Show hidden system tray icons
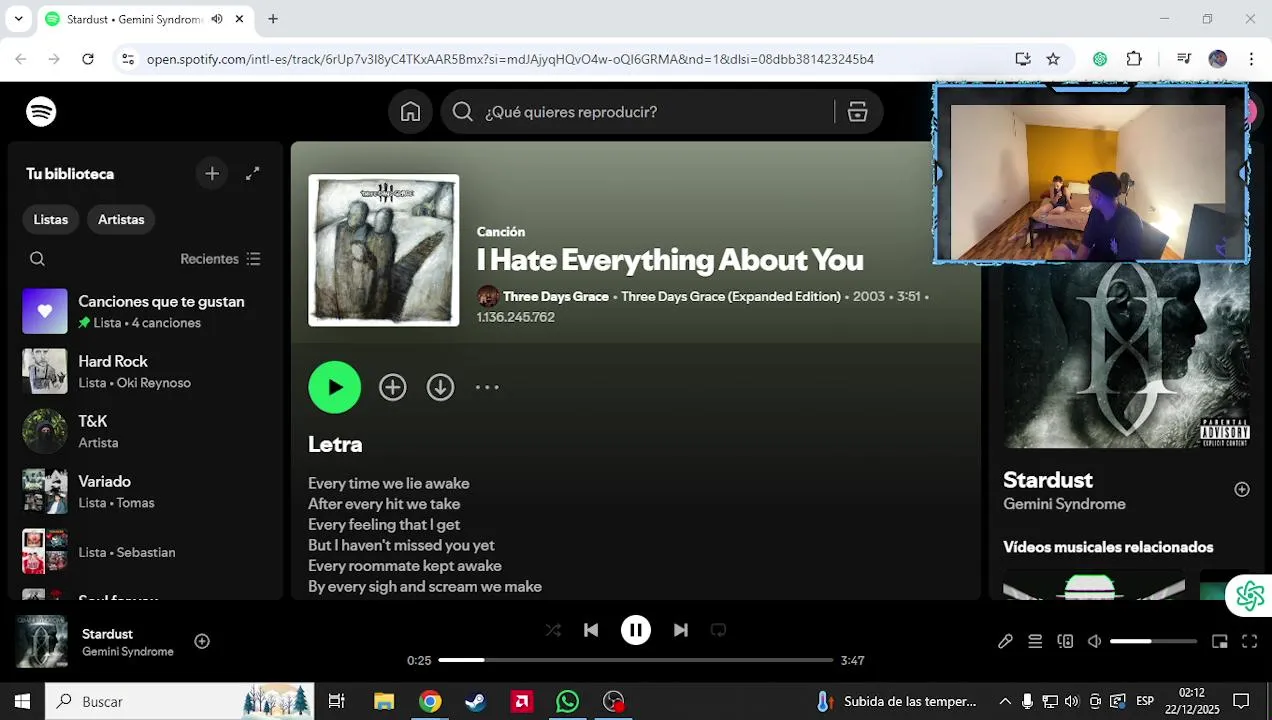The width and height of the screenshot is (1272, 720). point(1005,701)
